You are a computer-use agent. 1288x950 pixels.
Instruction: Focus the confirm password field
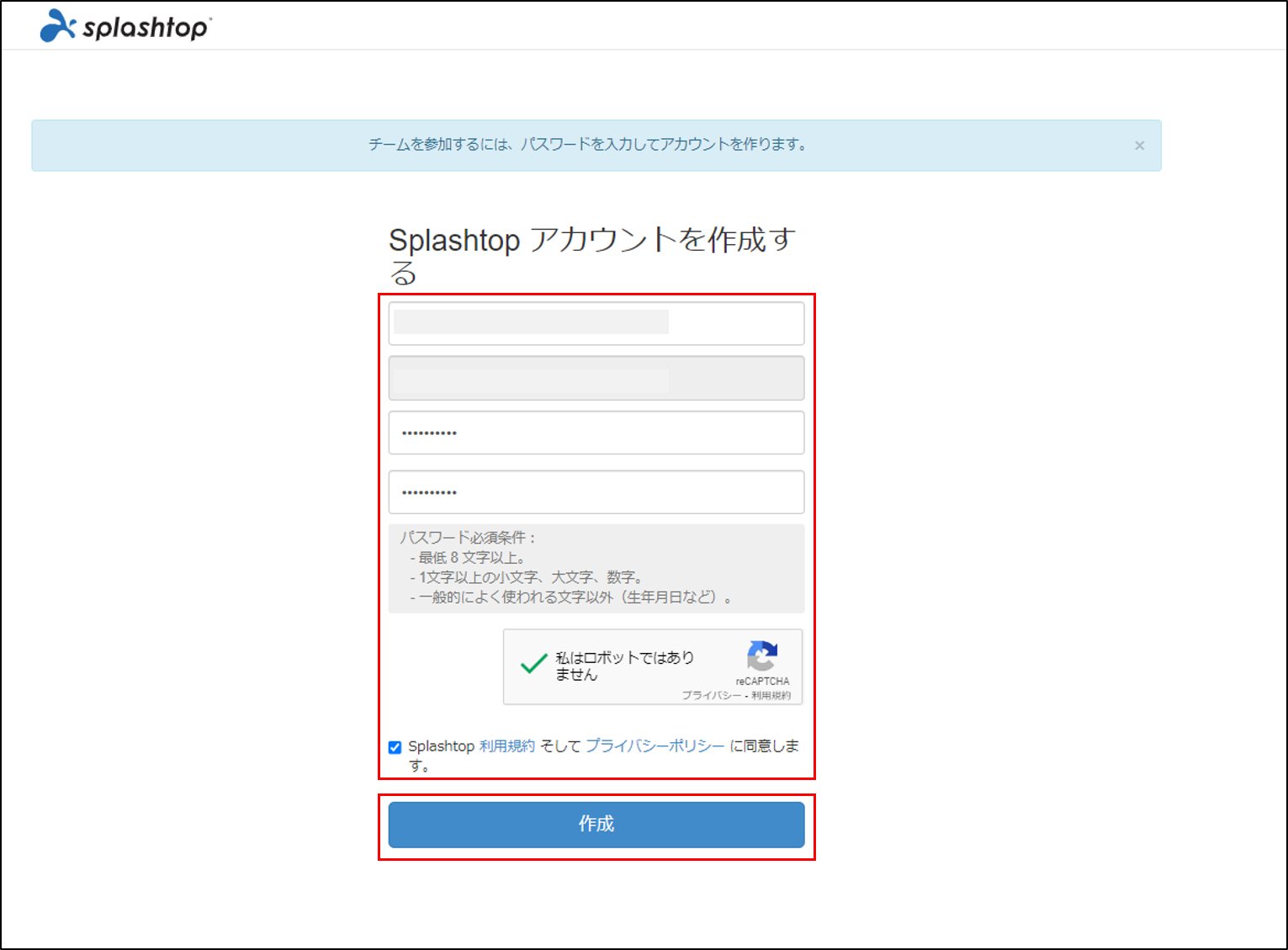(x=596, y=491)
